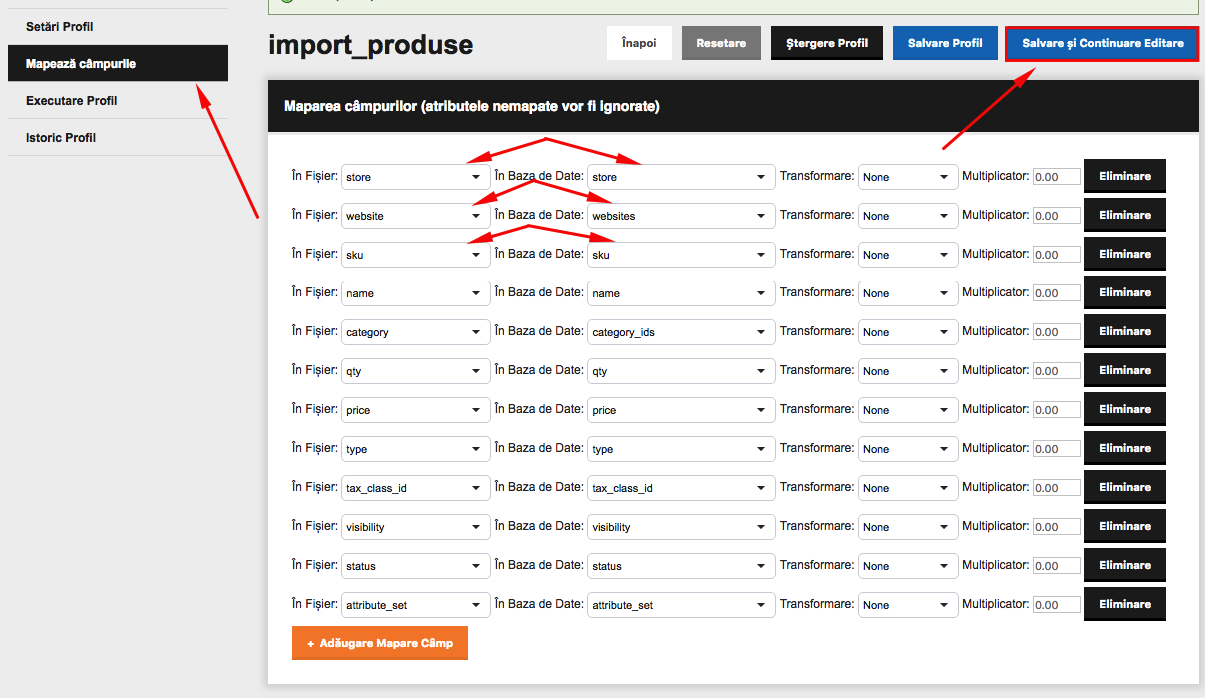This screenshot has width=1205, height=698.
Task: Focus Multiplicator field in the attribute_set row
Action: coord(1057,605)
